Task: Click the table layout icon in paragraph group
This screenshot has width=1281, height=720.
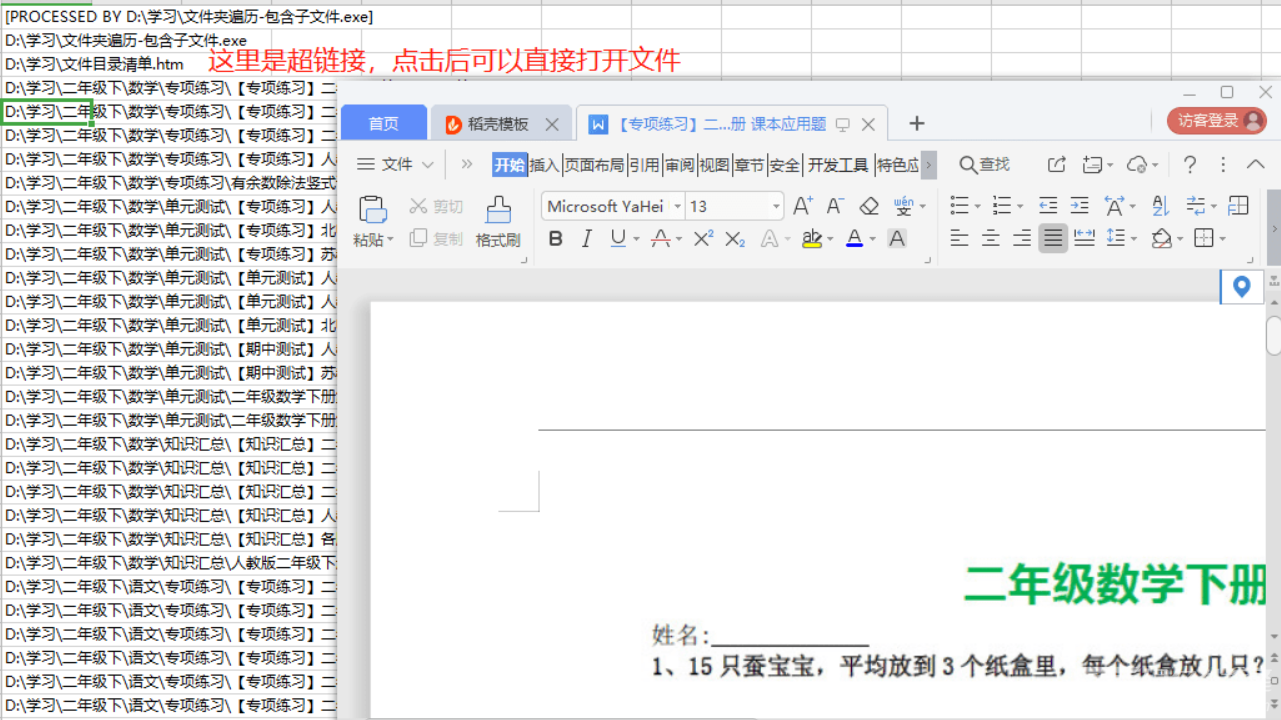Action: click(x=1238, y=206)
